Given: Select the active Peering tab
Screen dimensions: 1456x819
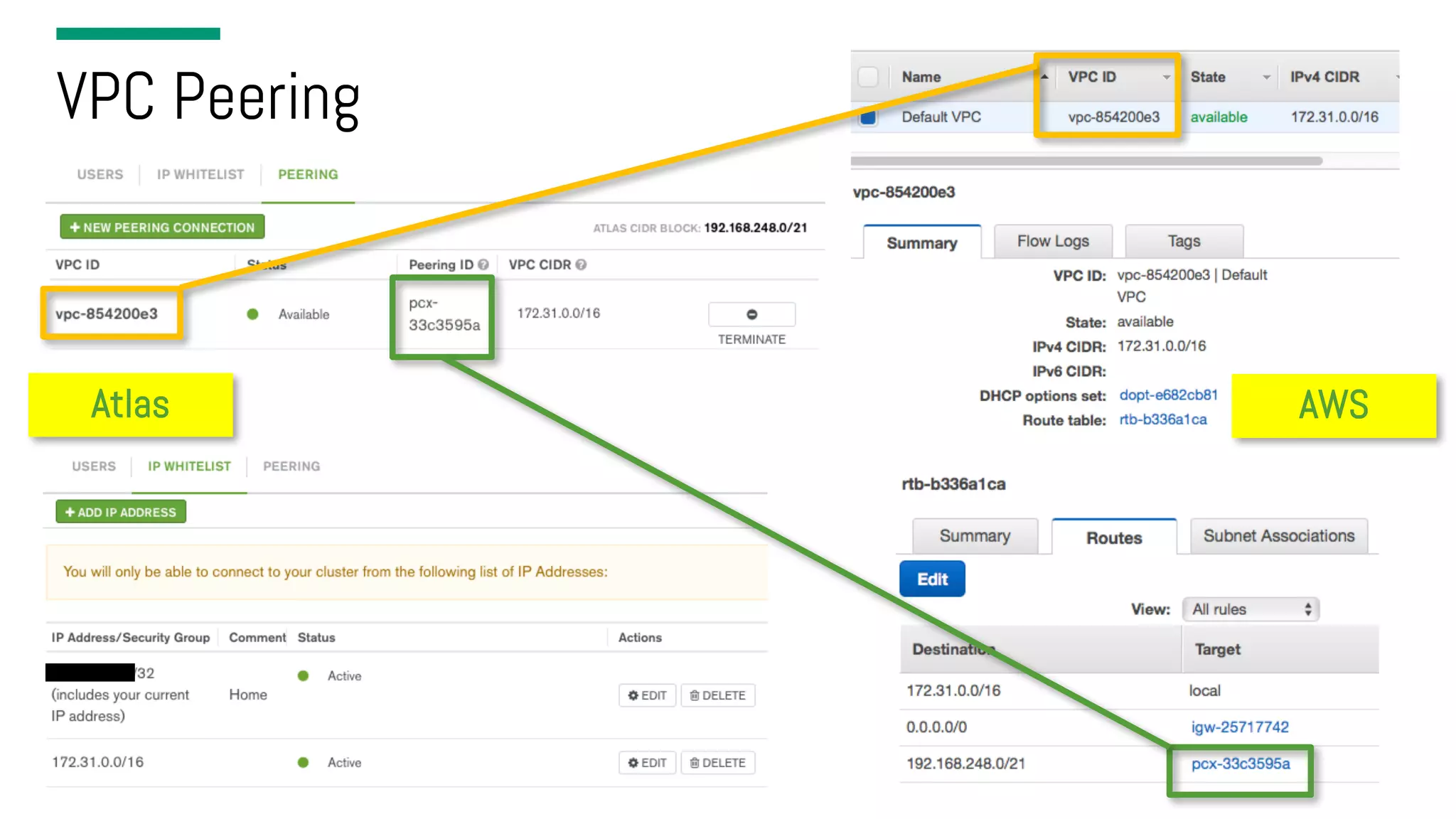Looking at the screenshot, I should pos(308,174).
